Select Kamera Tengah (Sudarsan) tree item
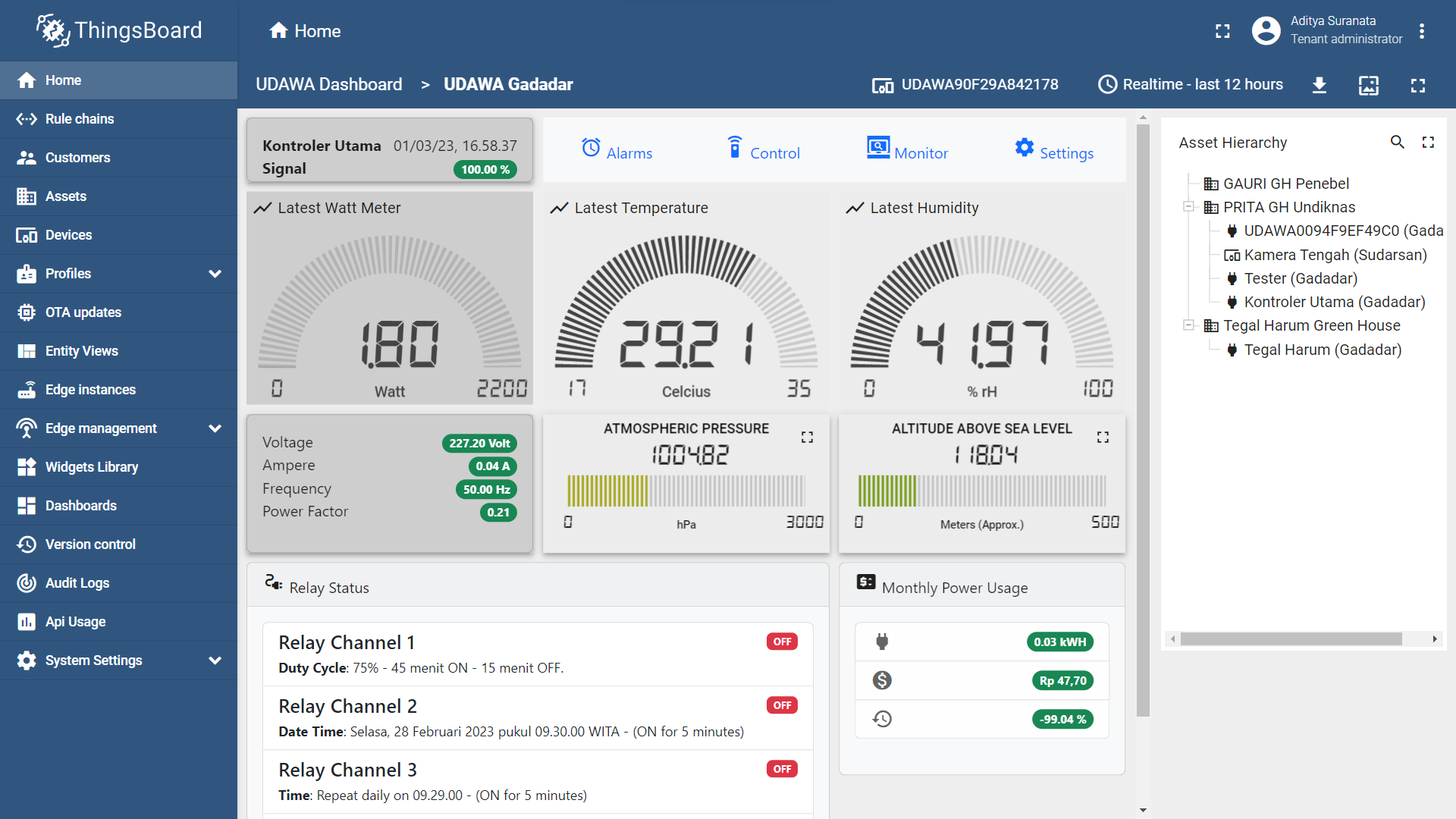 1326,255
